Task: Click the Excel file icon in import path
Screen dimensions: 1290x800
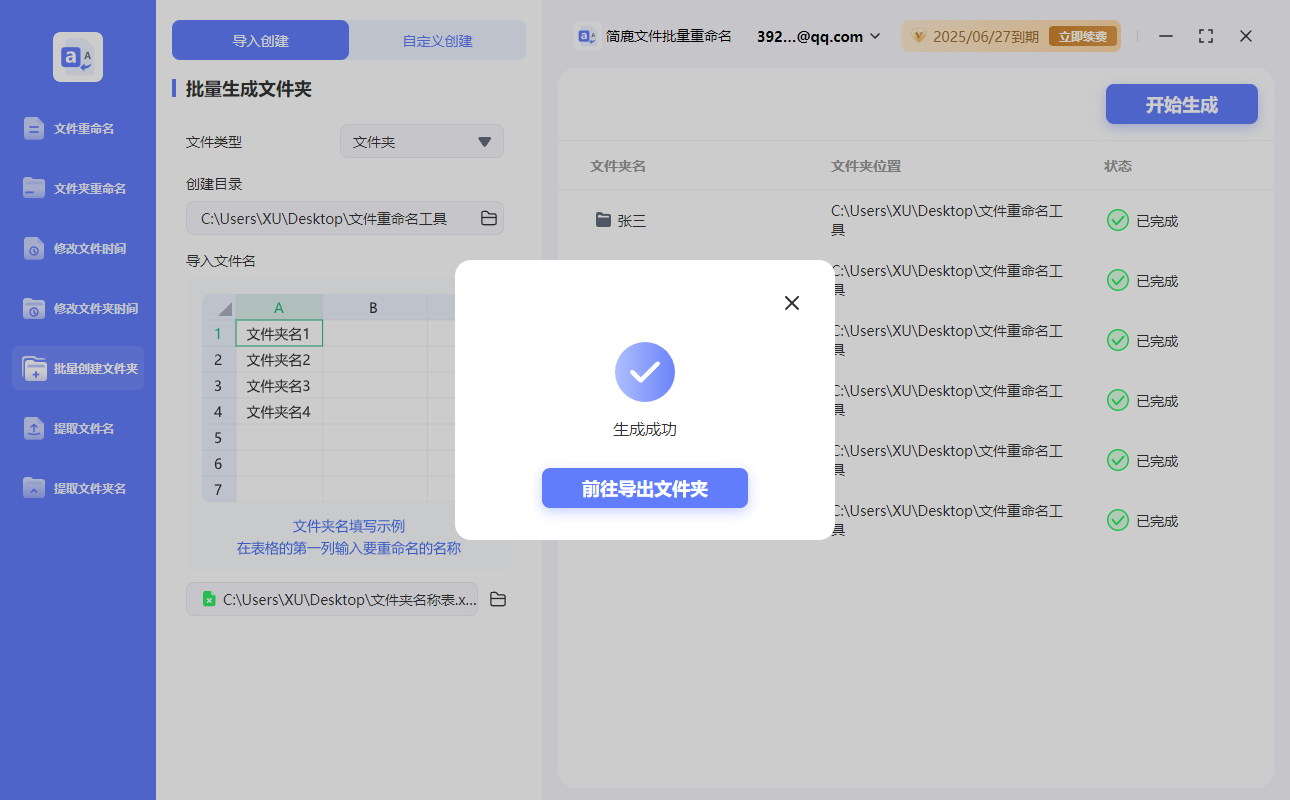Action: (x=210, y=599)
